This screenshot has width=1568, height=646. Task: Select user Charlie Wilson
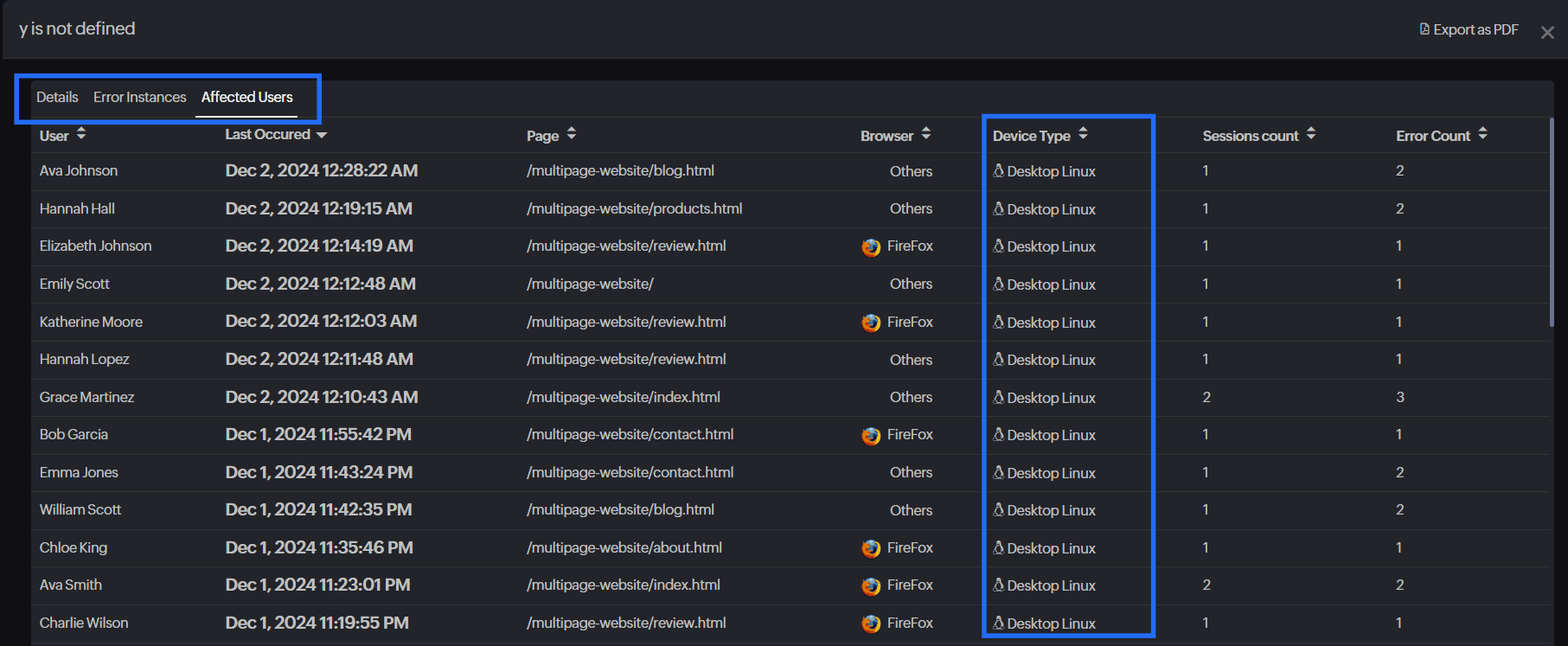coord(84,623)
